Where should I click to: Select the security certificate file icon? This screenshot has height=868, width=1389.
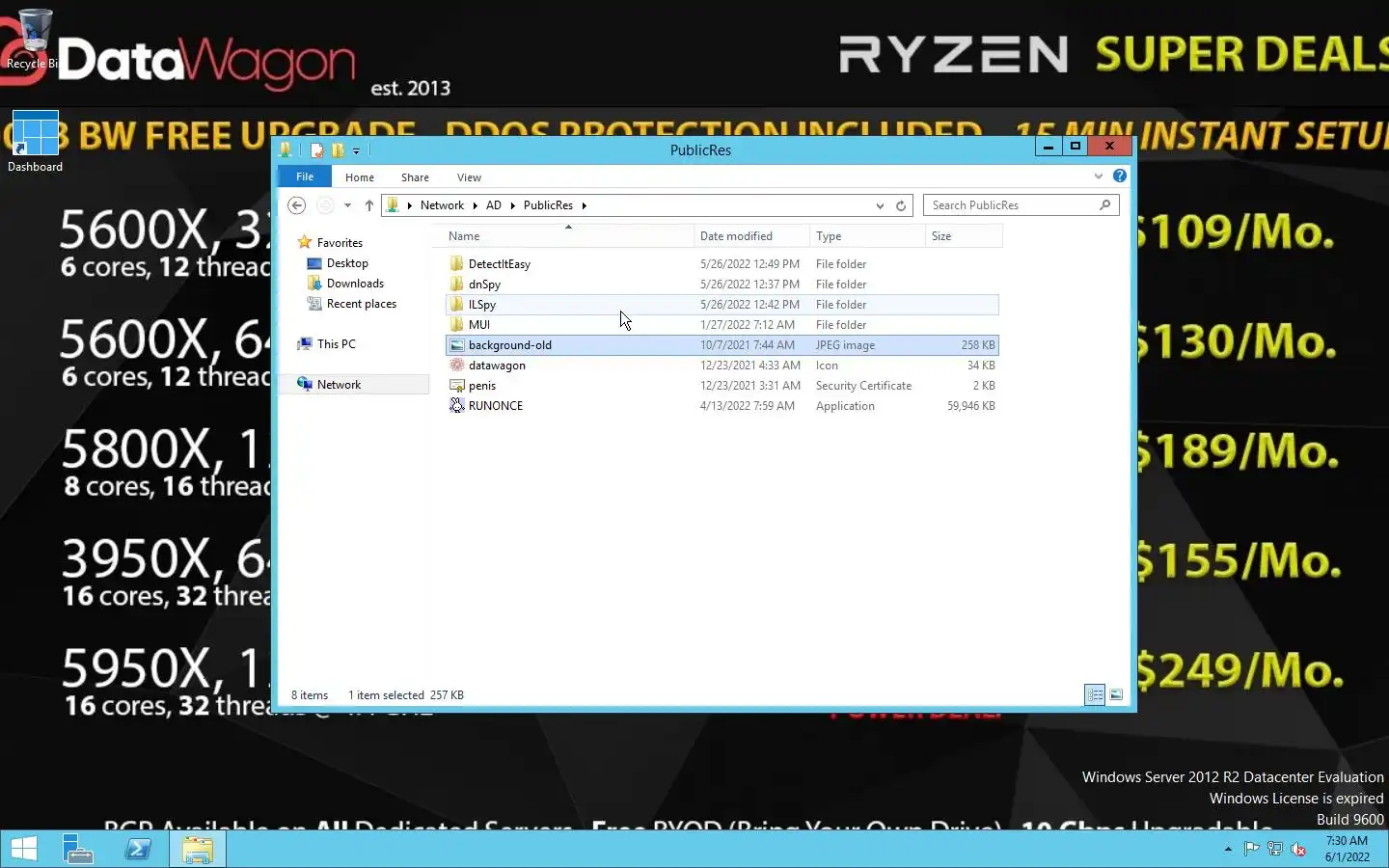click(457, 385)
